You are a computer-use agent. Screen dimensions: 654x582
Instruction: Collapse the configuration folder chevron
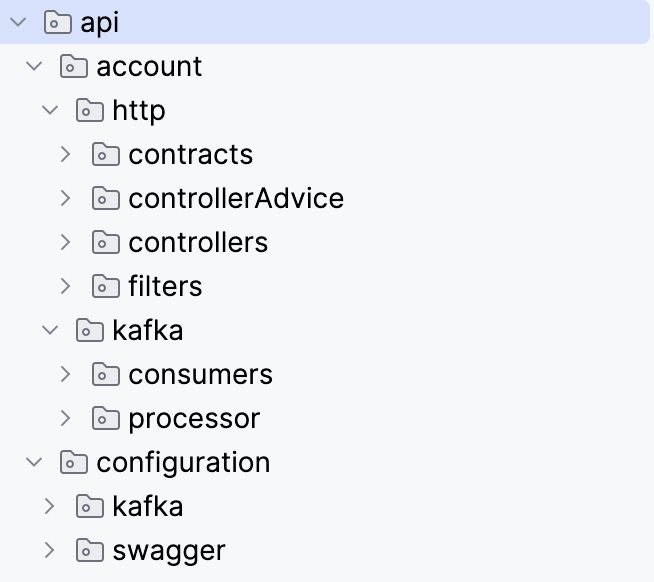pyautogui.click(x=34, y=463)
